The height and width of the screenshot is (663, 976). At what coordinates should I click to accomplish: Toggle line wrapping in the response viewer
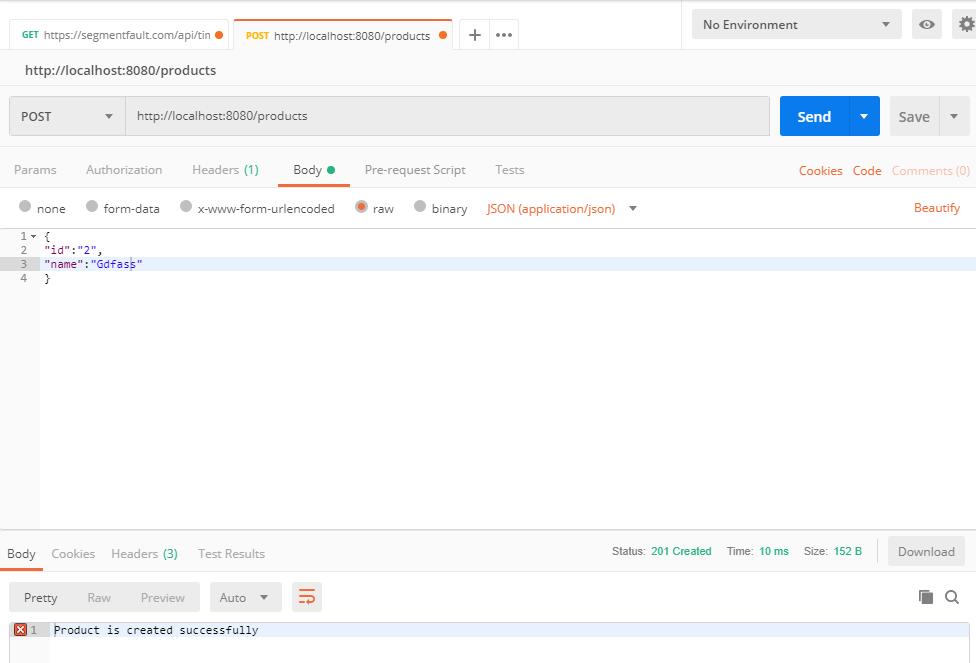click(307, 596)
